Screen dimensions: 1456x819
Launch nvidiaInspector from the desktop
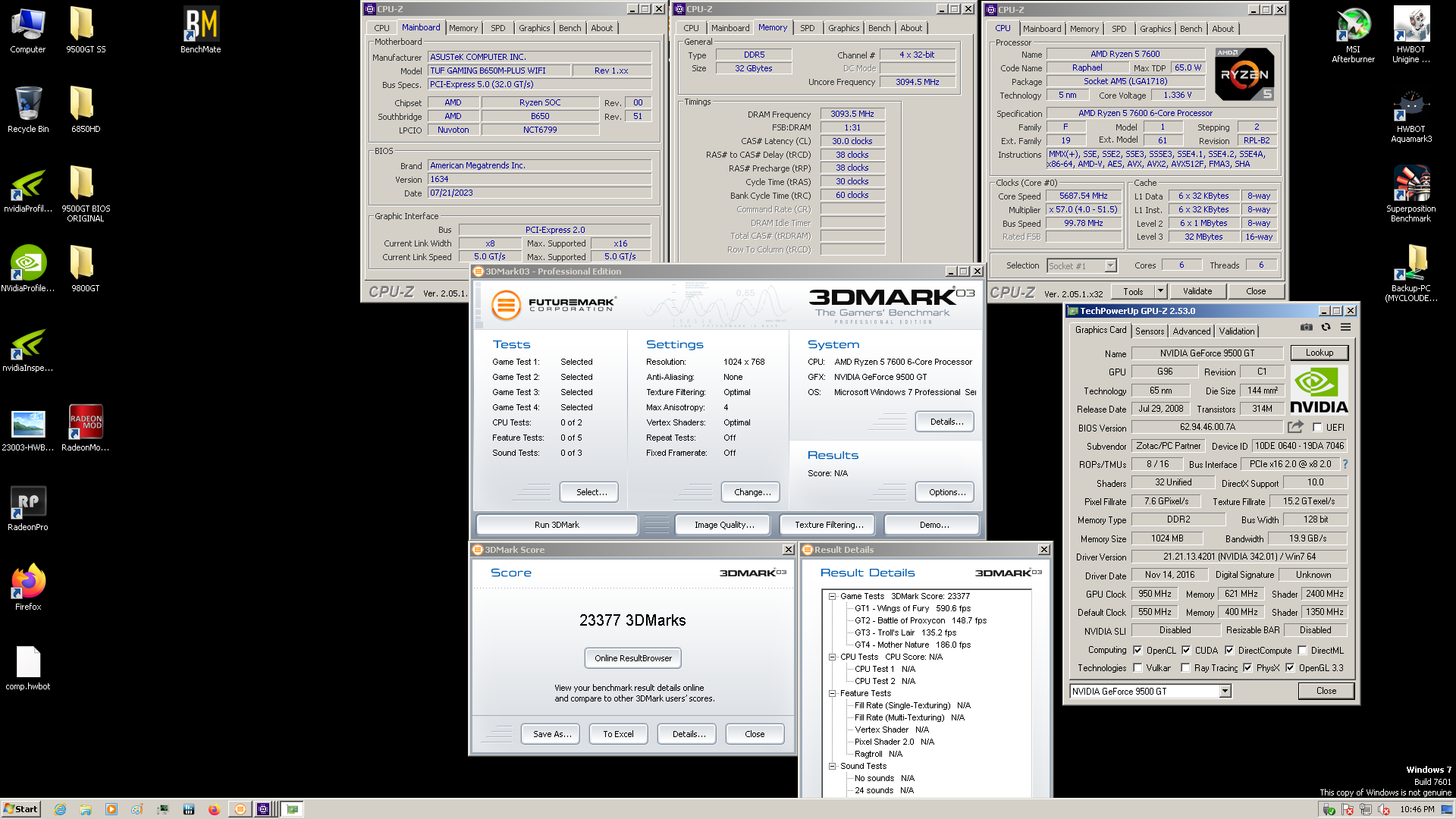(28, 349)
